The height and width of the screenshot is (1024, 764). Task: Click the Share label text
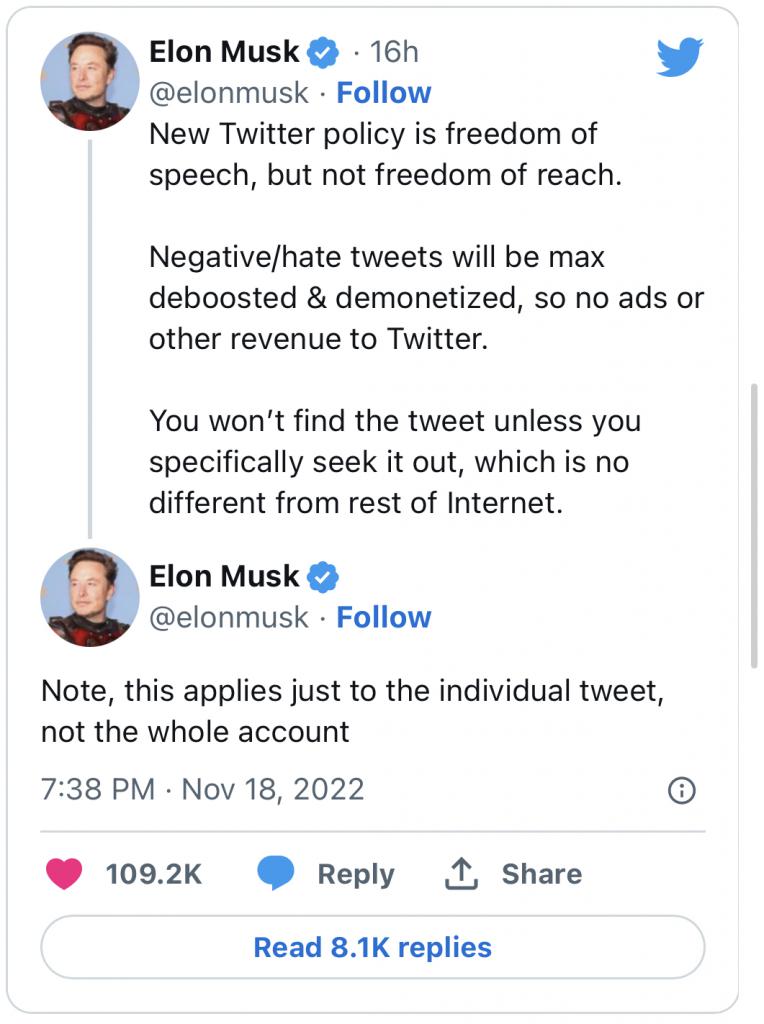tap(541, 874)
